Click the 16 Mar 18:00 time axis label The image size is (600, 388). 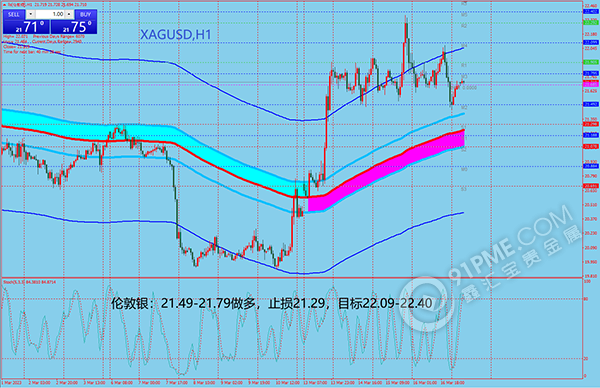pos(453,383)
